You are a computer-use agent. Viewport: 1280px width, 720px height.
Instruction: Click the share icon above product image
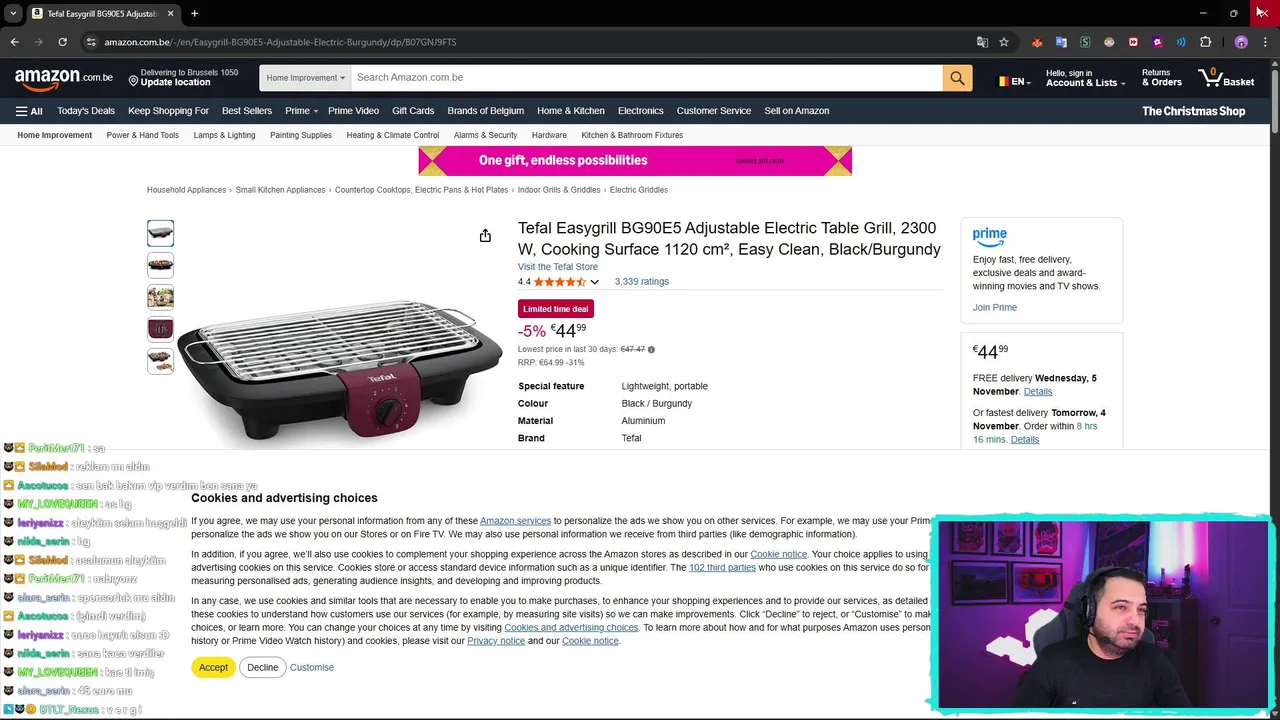[485, 236]
